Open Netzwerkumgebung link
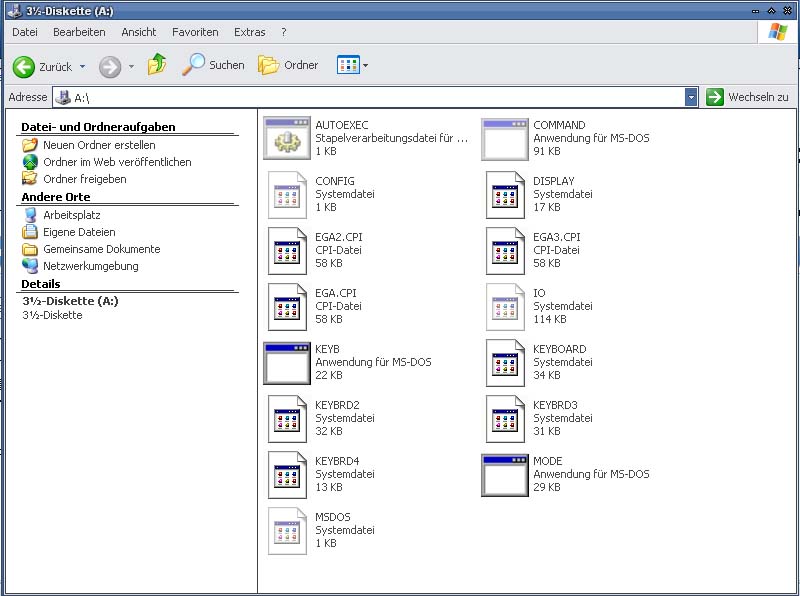 (x=91, y=266)
